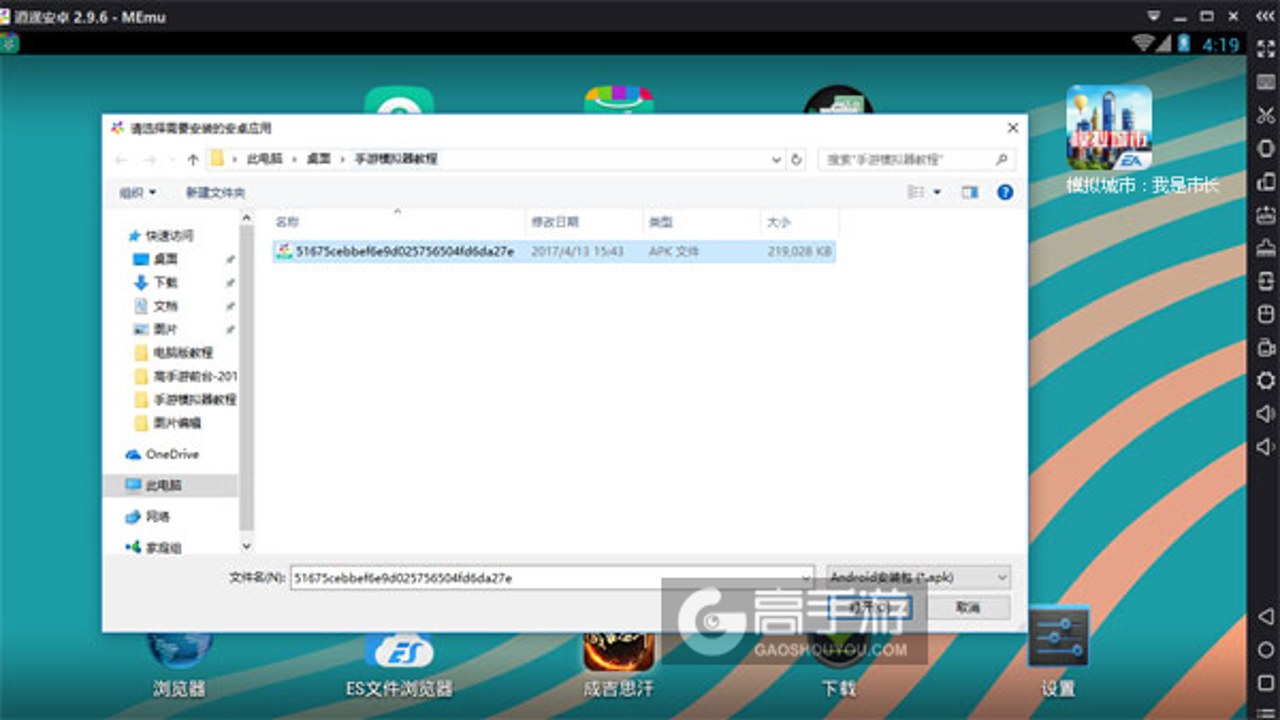This screenshot has height=720, width=1280.
Task: Click the 取消 cancel button in dialog
Action: (x=968, y=607)
